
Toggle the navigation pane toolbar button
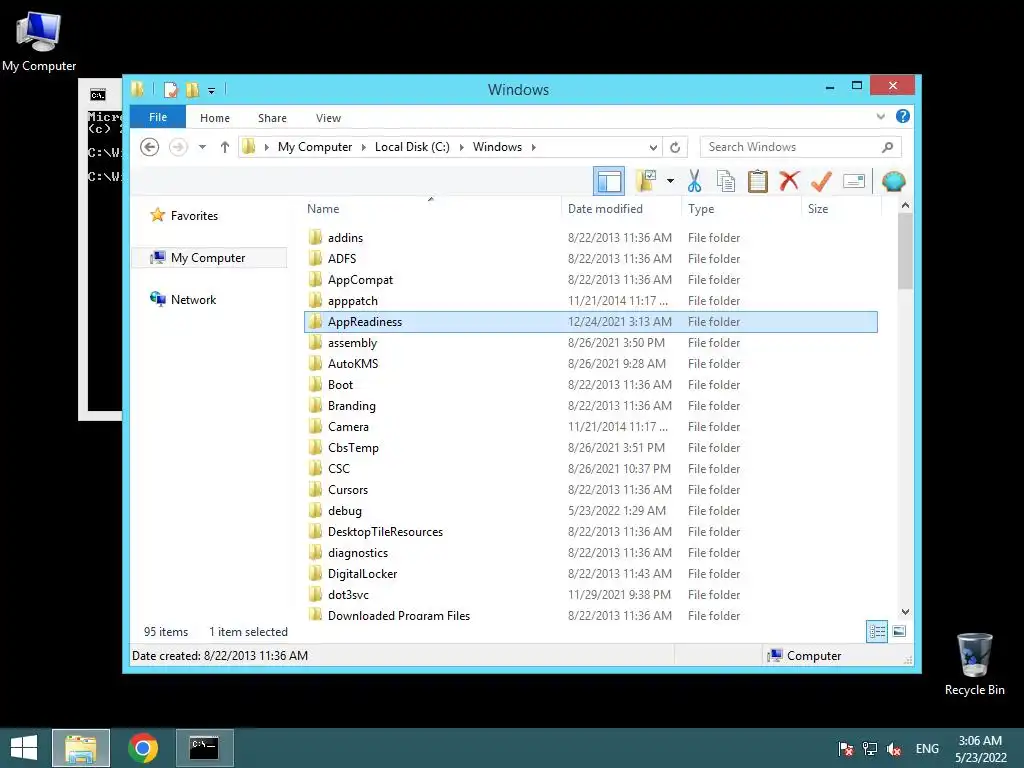(609, 182)
